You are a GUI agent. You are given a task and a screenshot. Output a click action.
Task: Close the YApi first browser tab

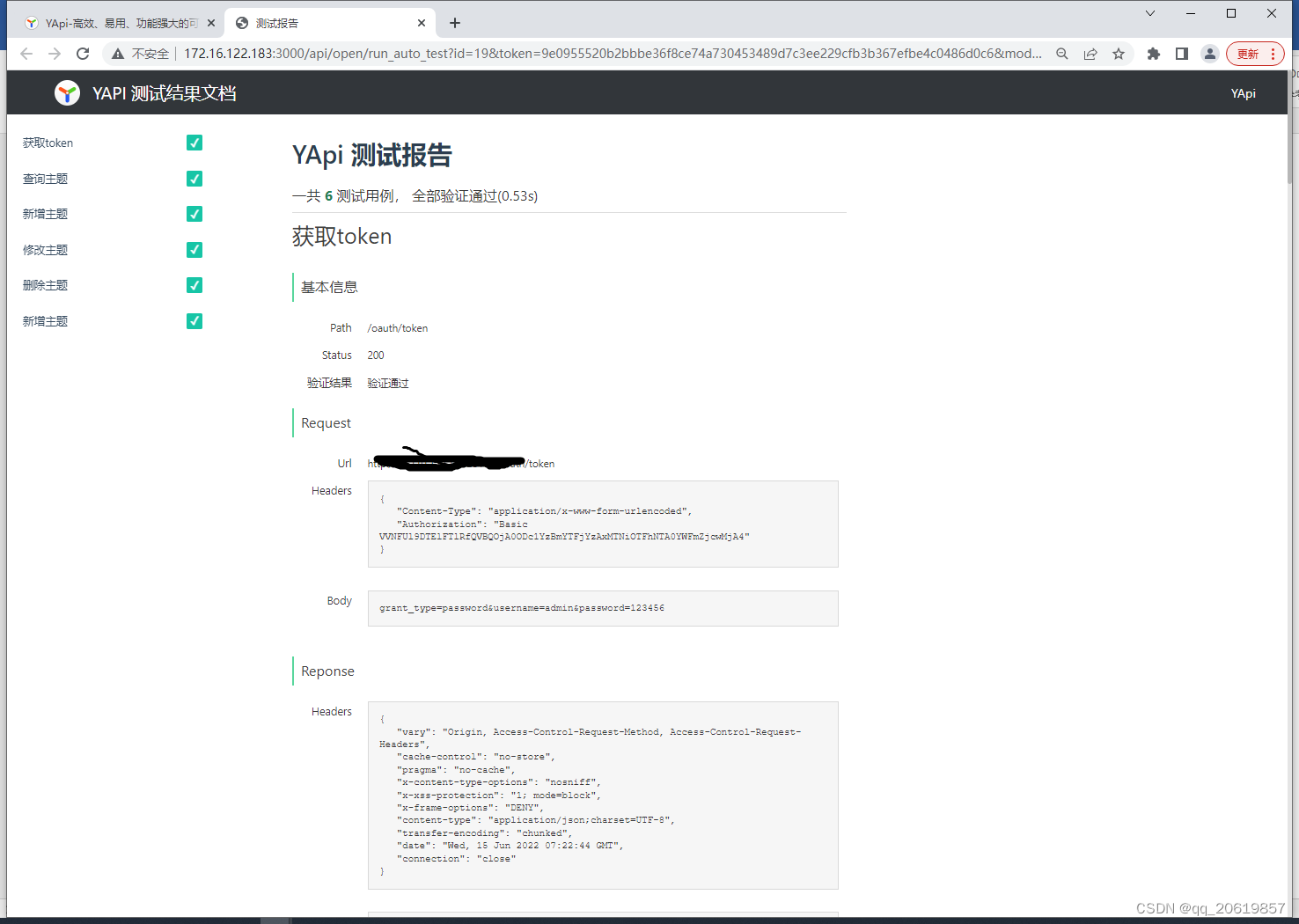coord(211,23)
